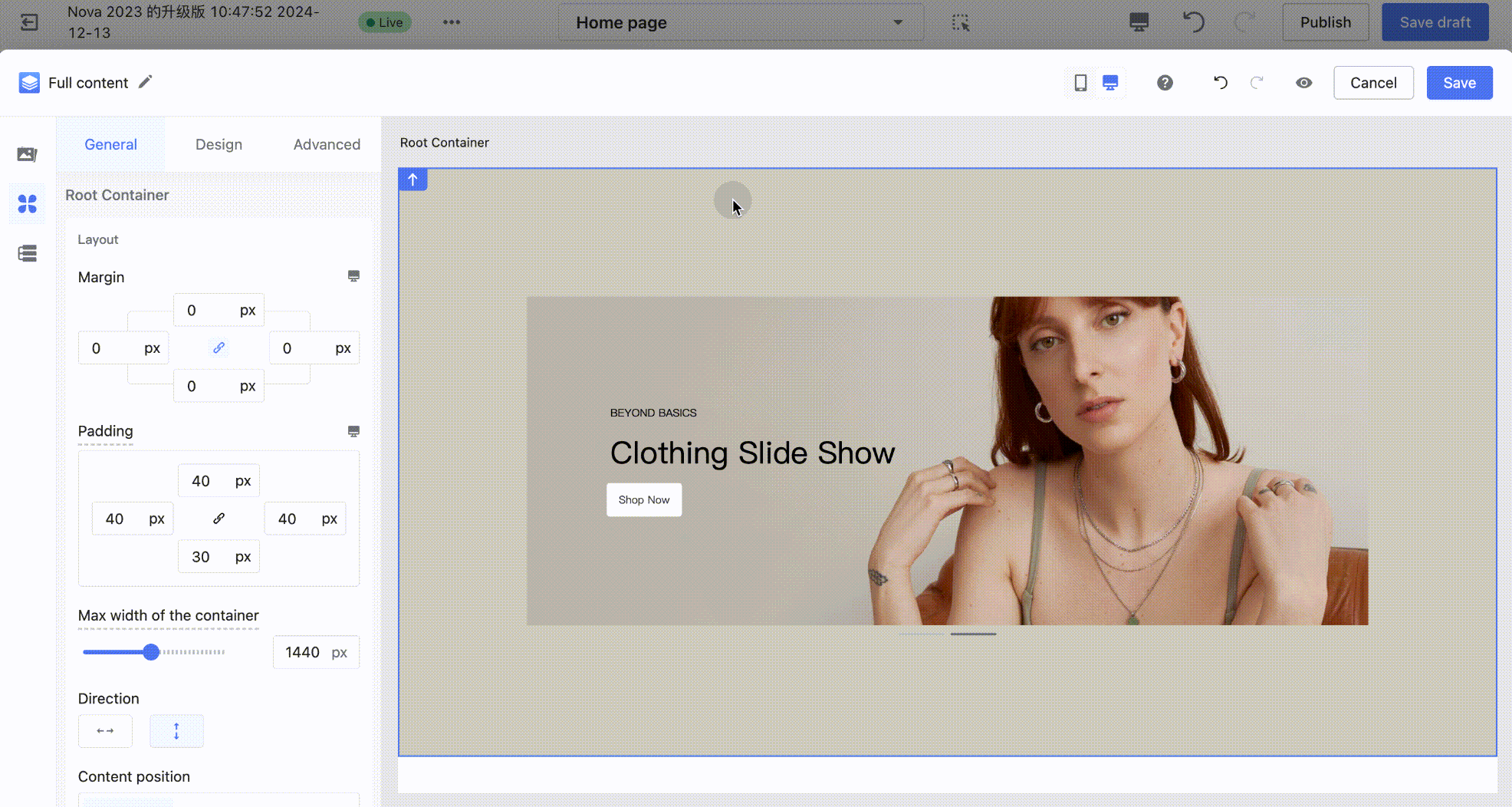Open the layers list sidebar icon

coord(28,253)
